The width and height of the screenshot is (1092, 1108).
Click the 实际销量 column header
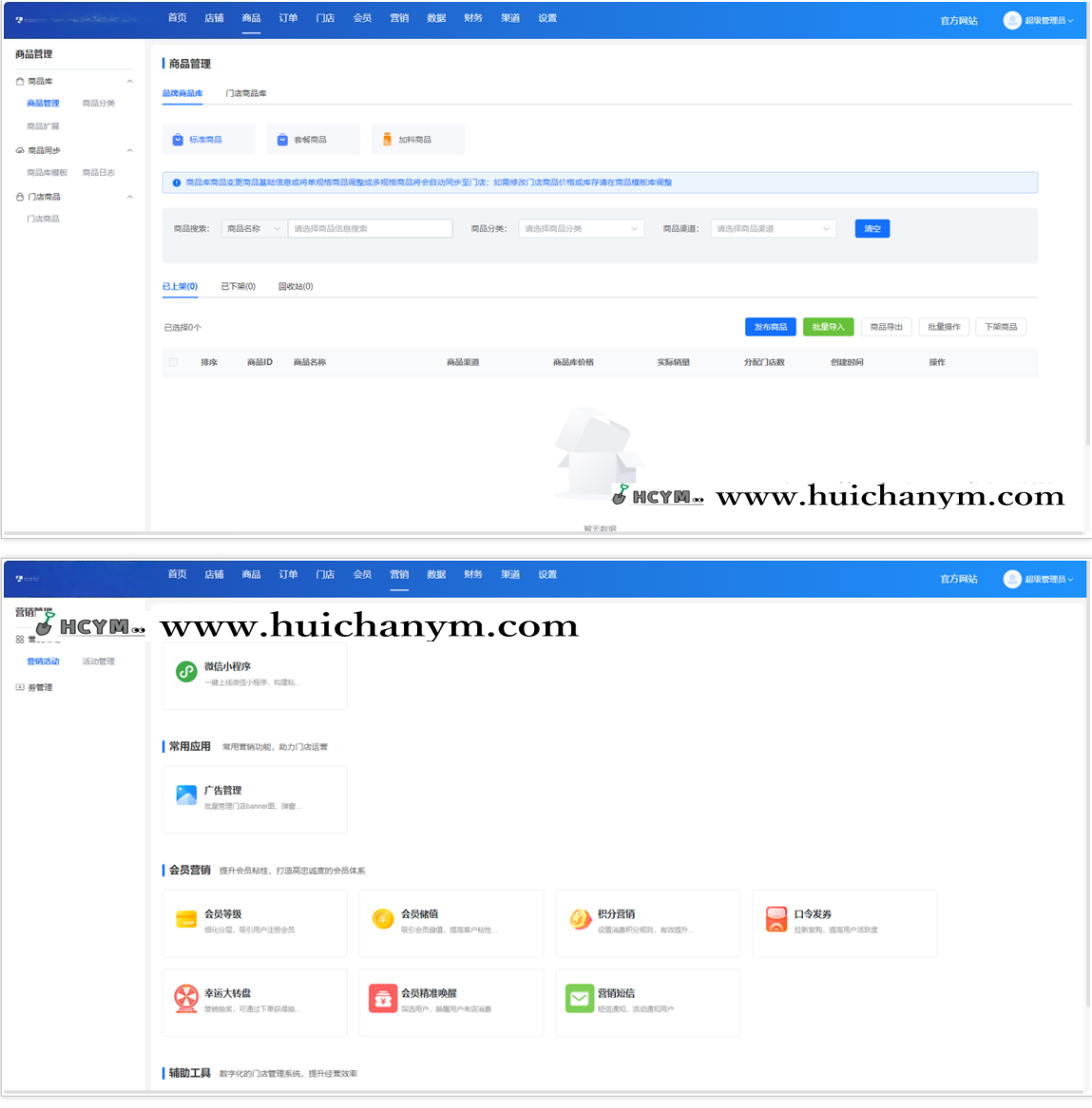point(674,362)
